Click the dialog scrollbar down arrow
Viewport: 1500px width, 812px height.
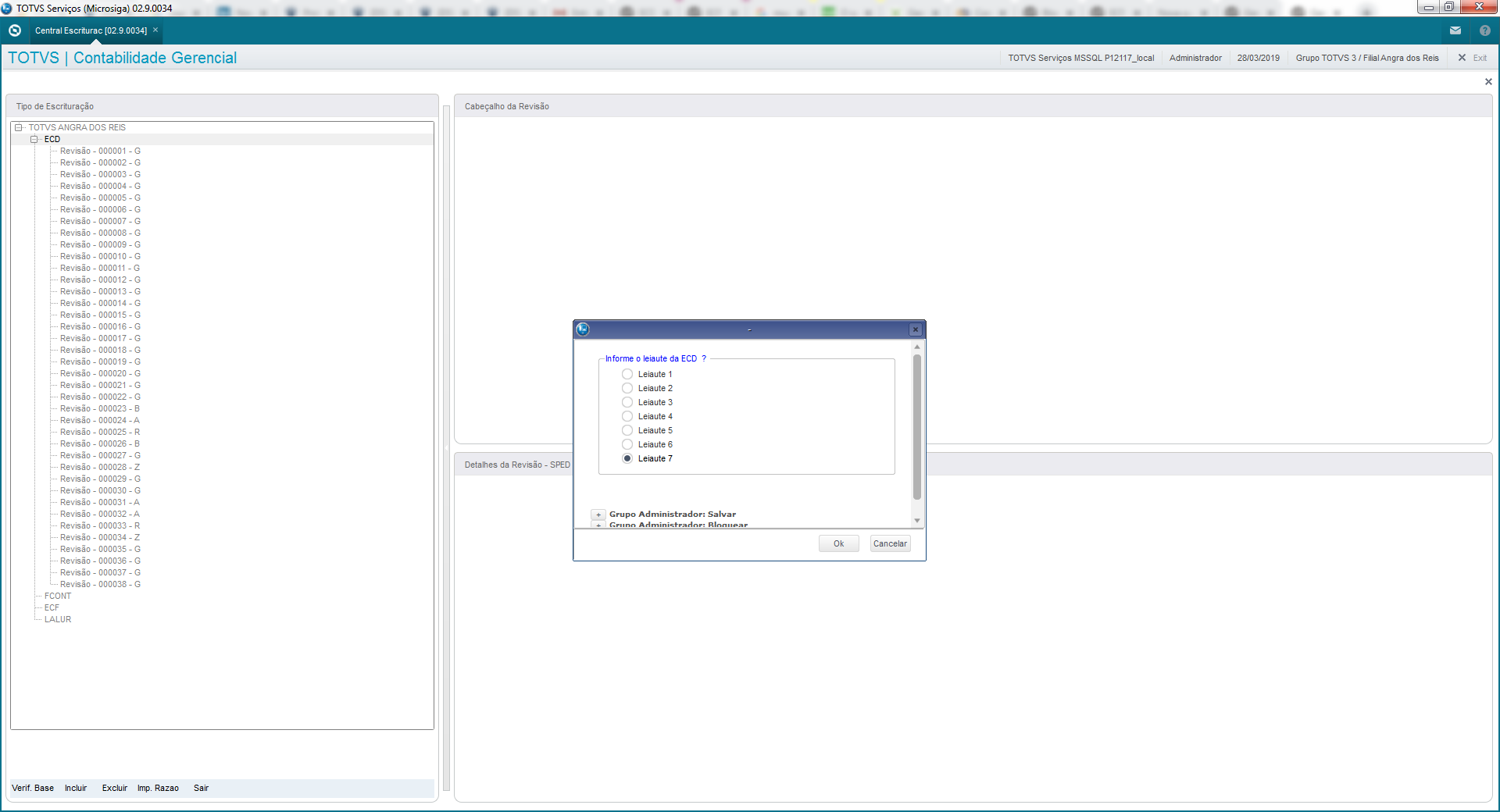917,521
